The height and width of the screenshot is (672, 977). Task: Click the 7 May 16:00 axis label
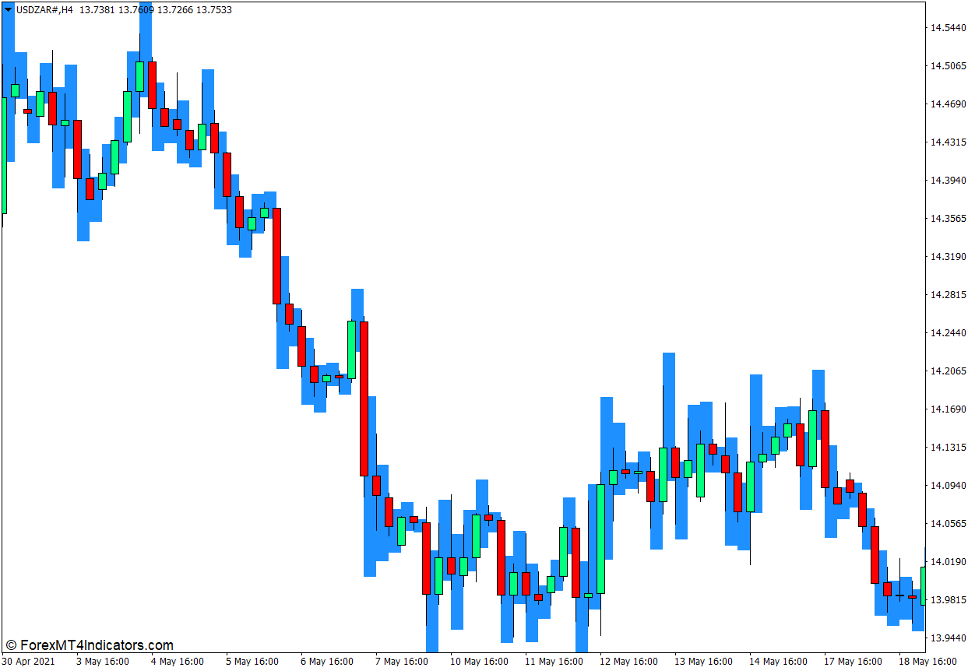click(402, 661)
